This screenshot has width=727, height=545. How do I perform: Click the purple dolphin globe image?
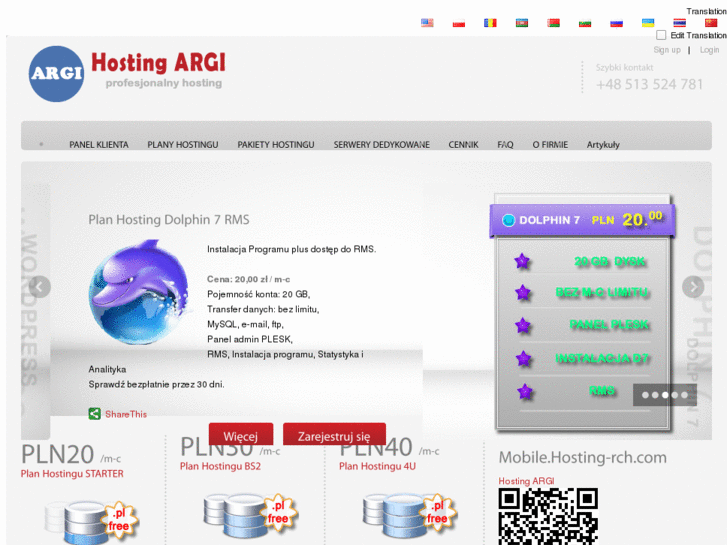click(x=140, y=291)
